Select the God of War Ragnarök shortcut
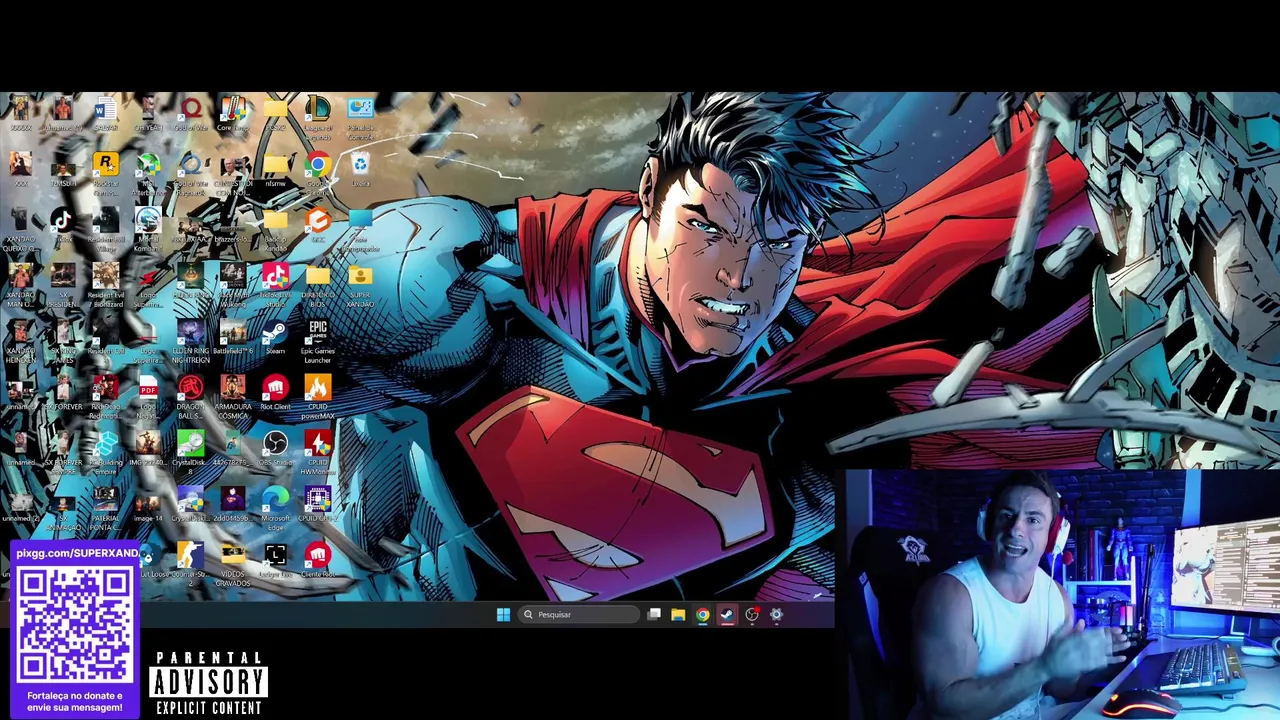 click(191, 174)
